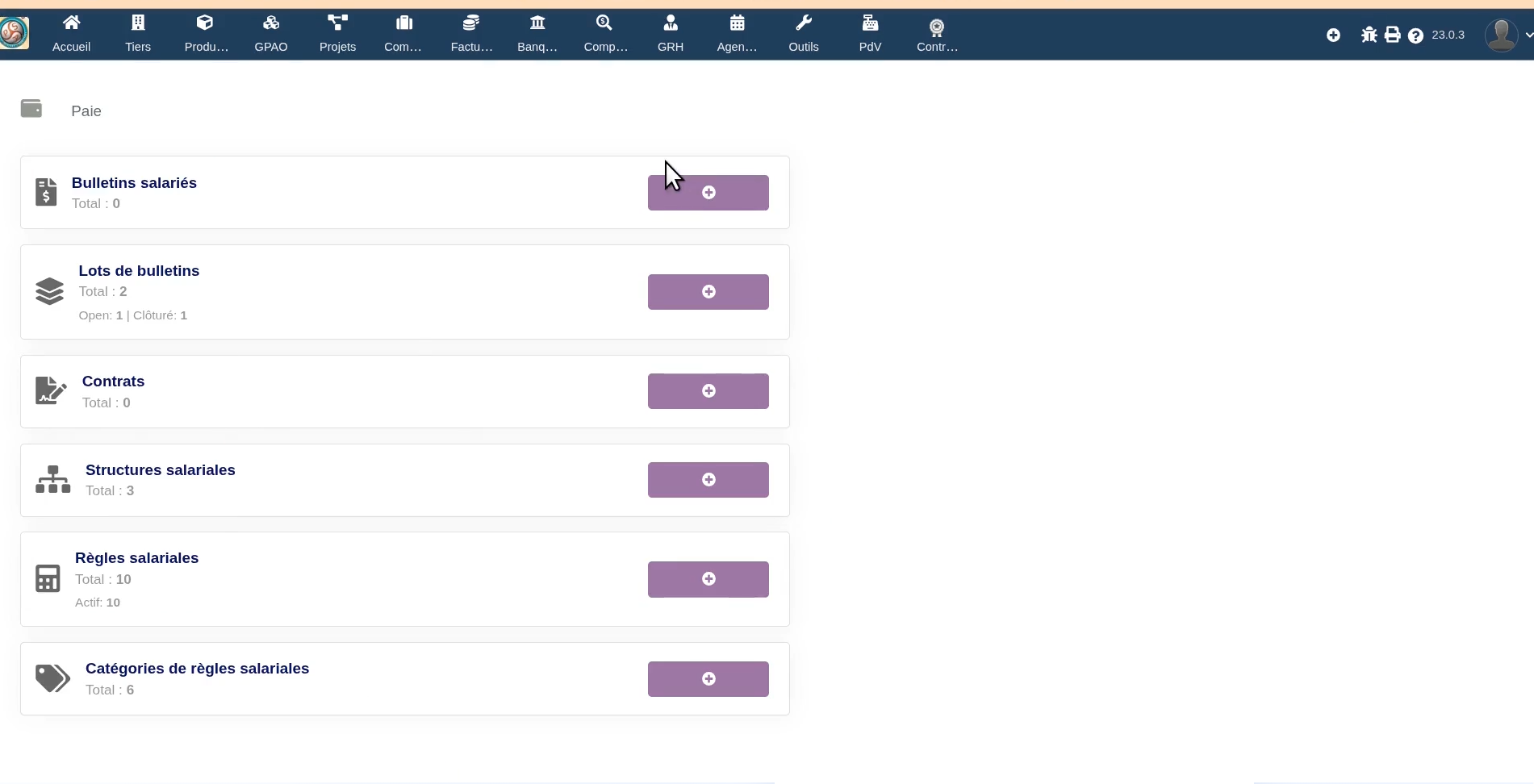Viewport: 1534px width, 784px height.
Task: Open the PdV point of sale
Action: coord(870,34)
